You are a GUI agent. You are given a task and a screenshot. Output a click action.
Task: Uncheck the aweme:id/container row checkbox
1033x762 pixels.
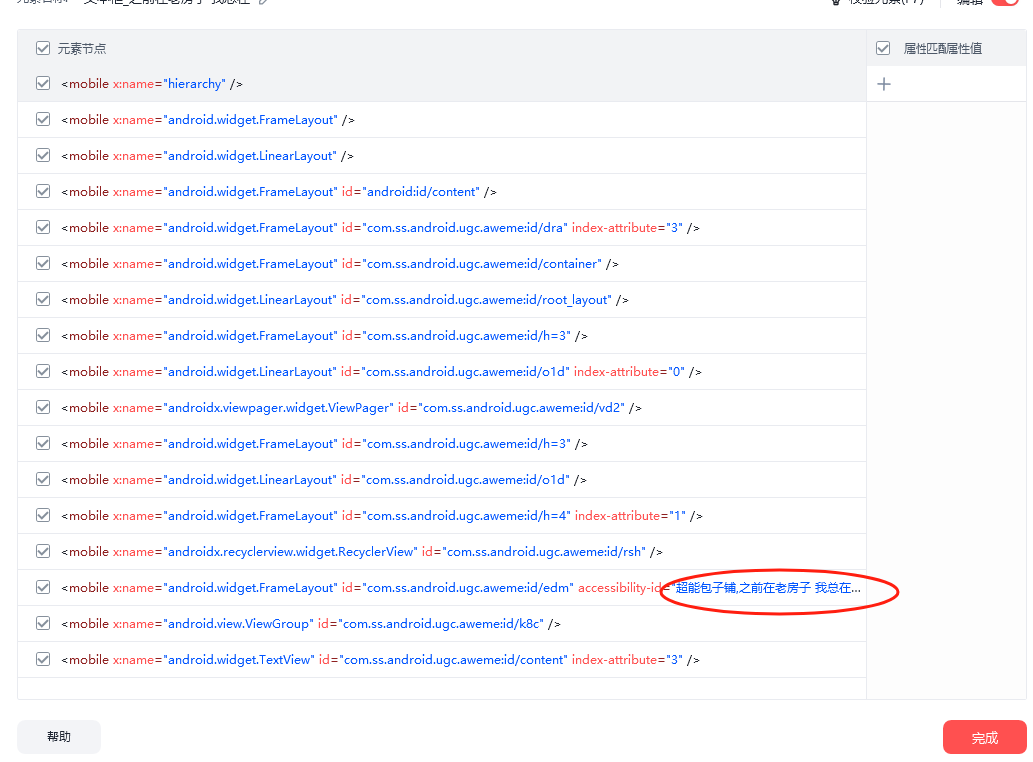coord(43,263)
